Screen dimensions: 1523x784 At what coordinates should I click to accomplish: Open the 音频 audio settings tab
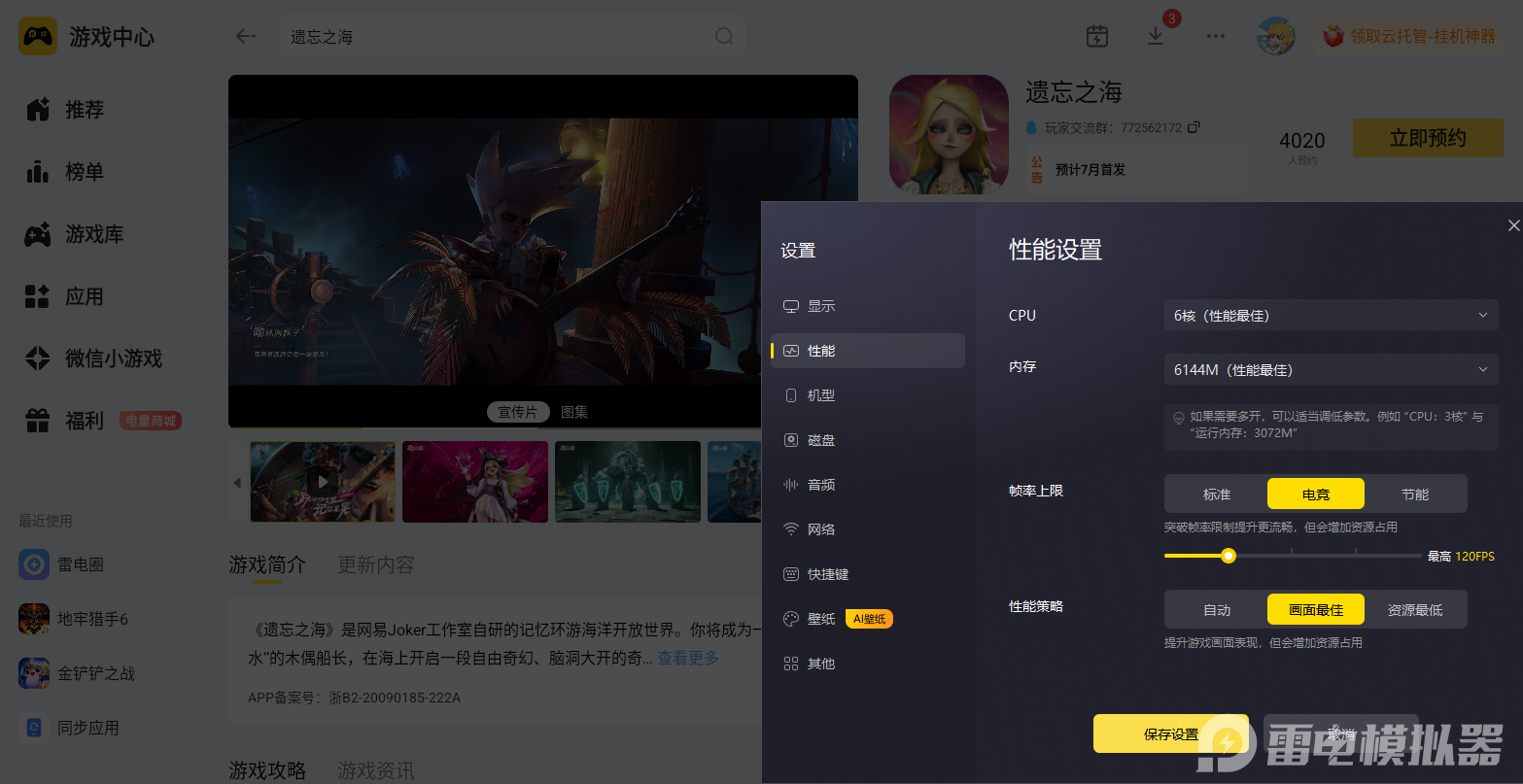pos(868,485)
